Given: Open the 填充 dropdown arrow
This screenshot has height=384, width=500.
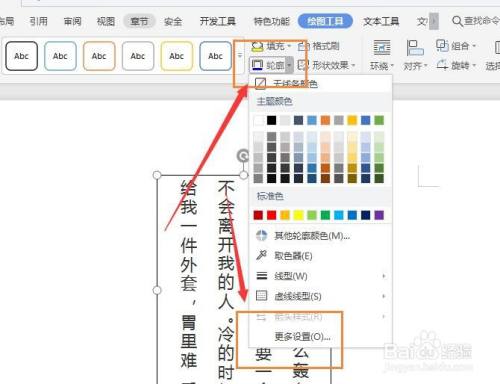Looking at the screenshot, I should coord(289,46).
